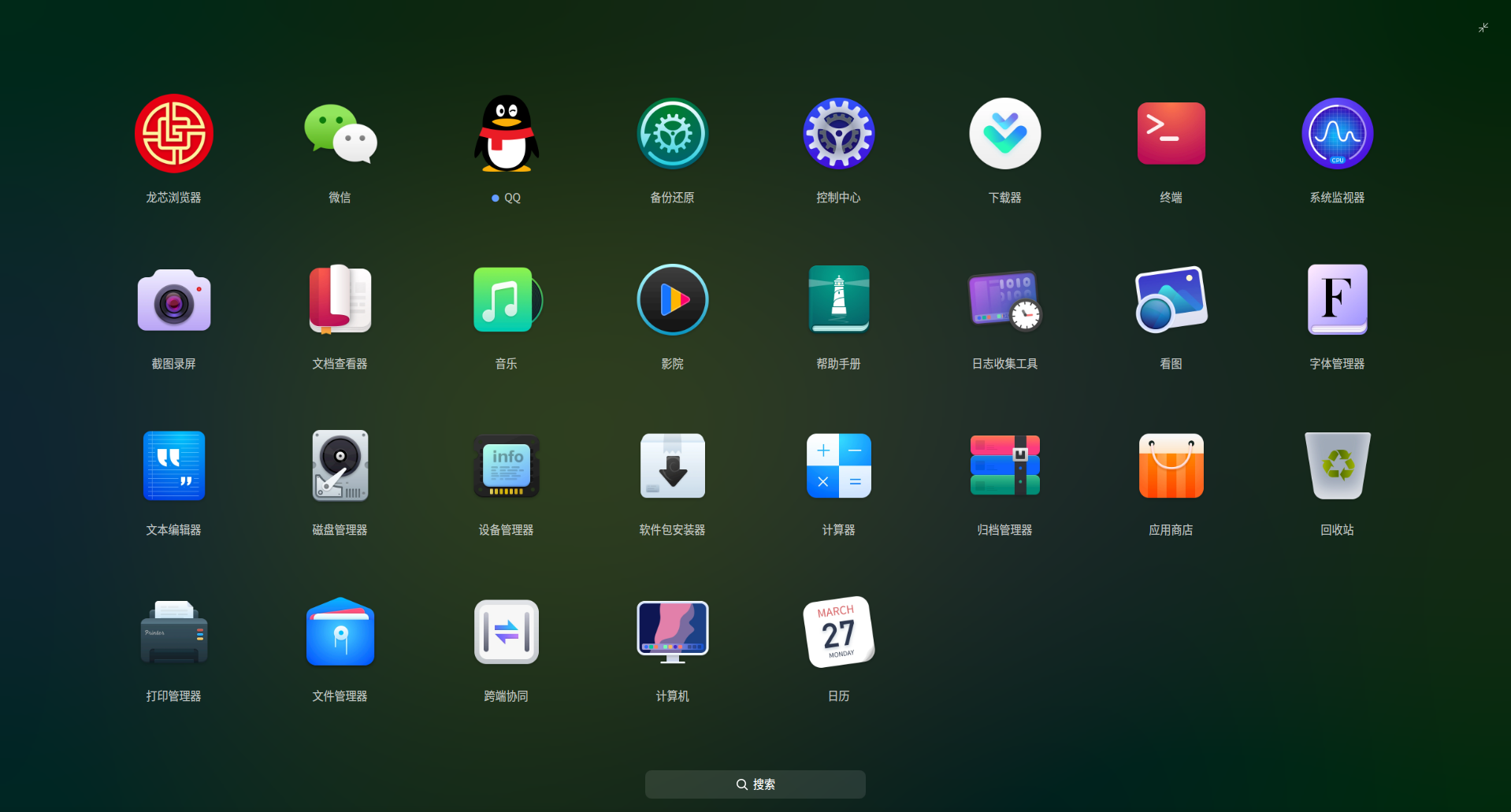
Task: Launch the 日历 calendar app
Action: [x=839, y=632]
